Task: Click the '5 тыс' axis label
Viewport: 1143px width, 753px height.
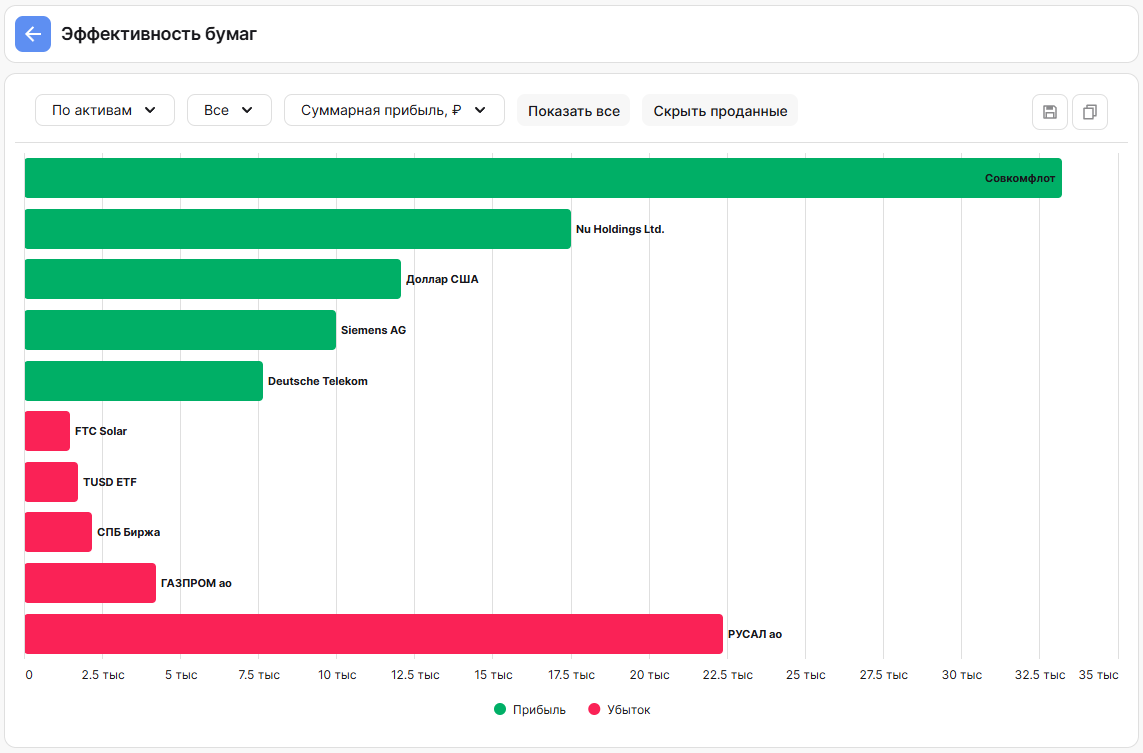Action: coord(182,675)
